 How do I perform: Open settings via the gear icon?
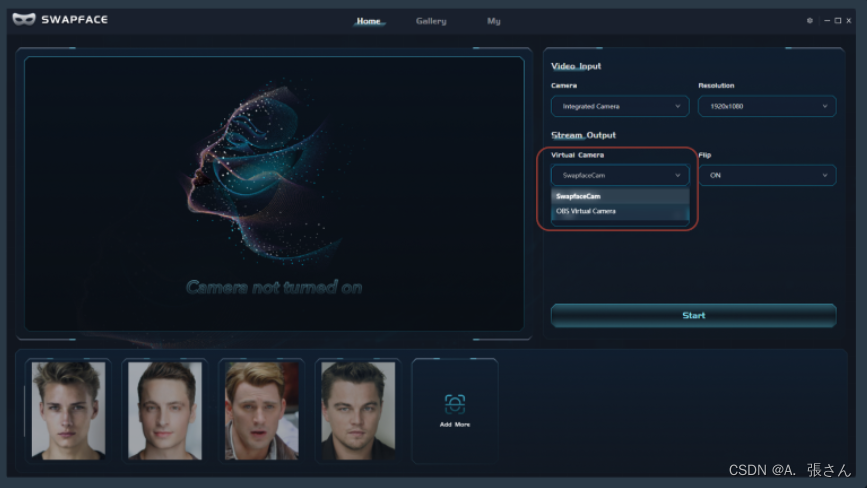point(809,20)
